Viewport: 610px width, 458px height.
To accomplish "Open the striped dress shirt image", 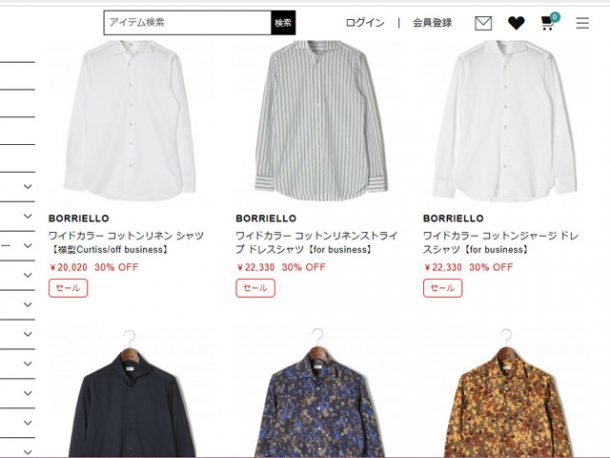I will (x=318, y=121).
